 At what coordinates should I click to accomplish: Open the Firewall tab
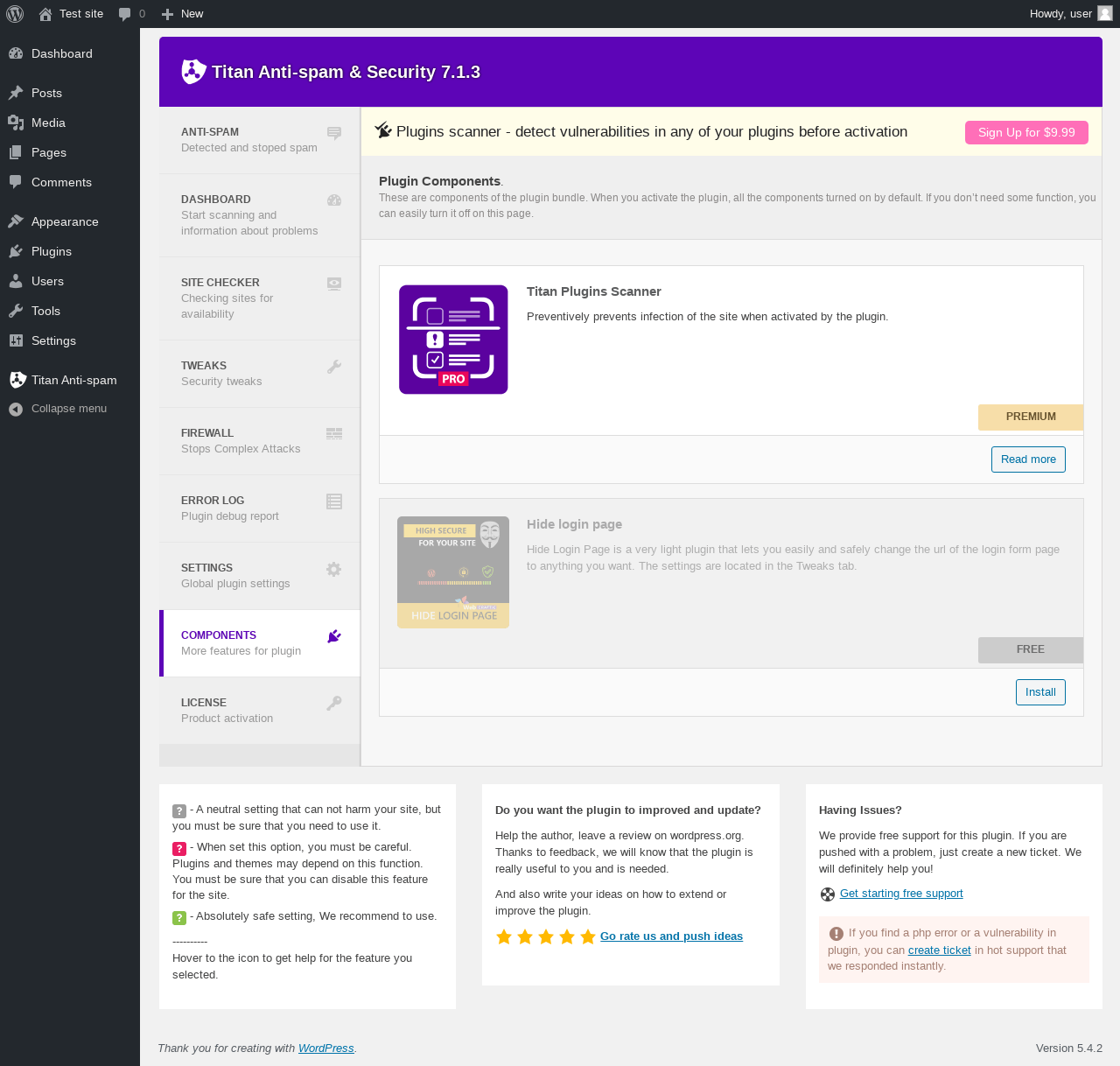click(260, 441)
